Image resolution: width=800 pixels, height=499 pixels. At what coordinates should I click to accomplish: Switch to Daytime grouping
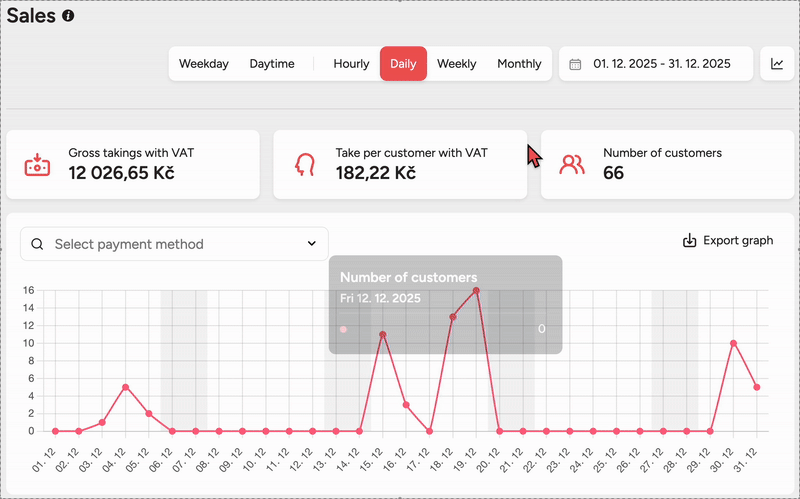[x=272, y=64]
